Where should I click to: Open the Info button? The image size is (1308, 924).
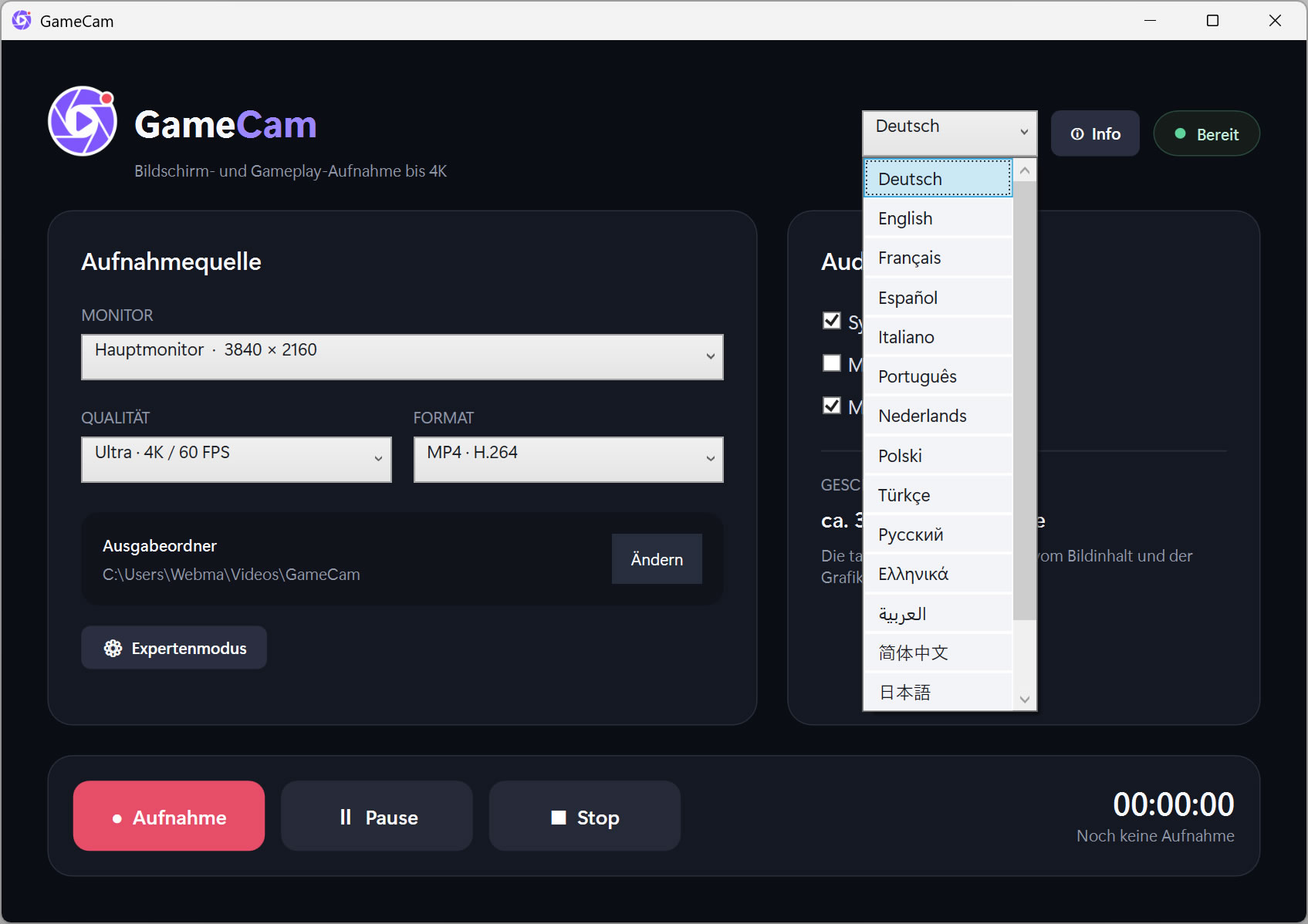click(1095, 133)
